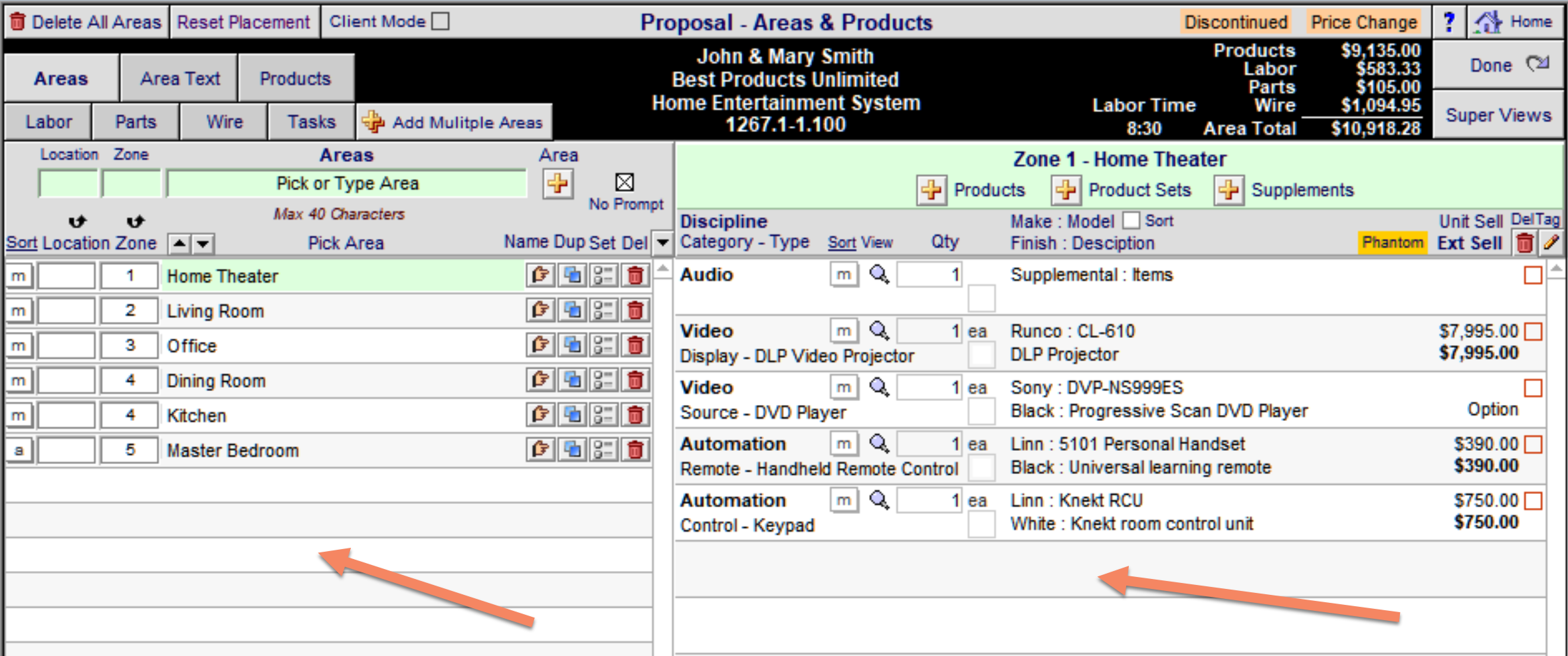
Task: Toggle the Client Mode checkbox
Action: pos(440,21)
